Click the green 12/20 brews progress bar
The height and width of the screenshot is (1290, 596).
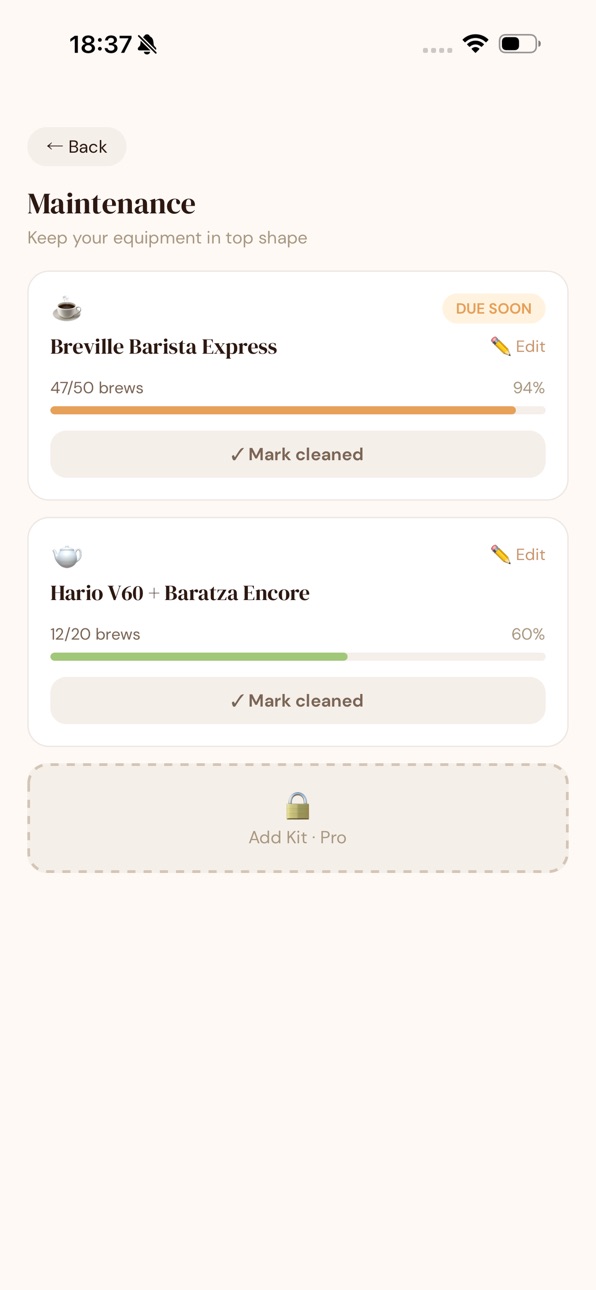point(298,657)
